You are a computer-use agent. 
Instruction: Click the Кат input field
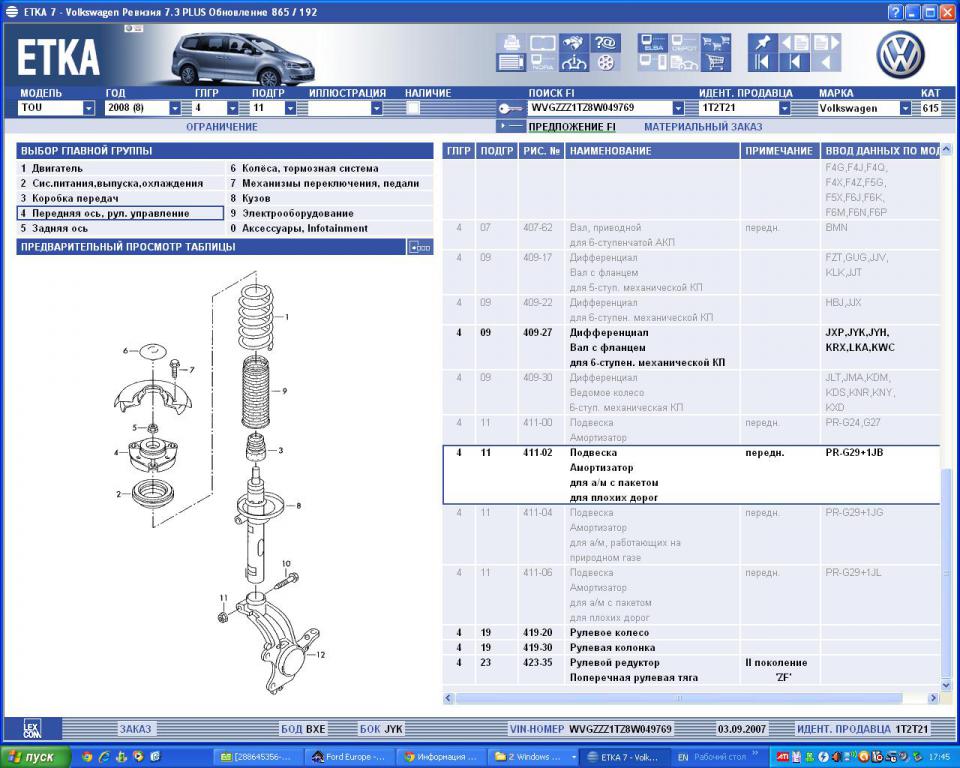click(931, 108)
